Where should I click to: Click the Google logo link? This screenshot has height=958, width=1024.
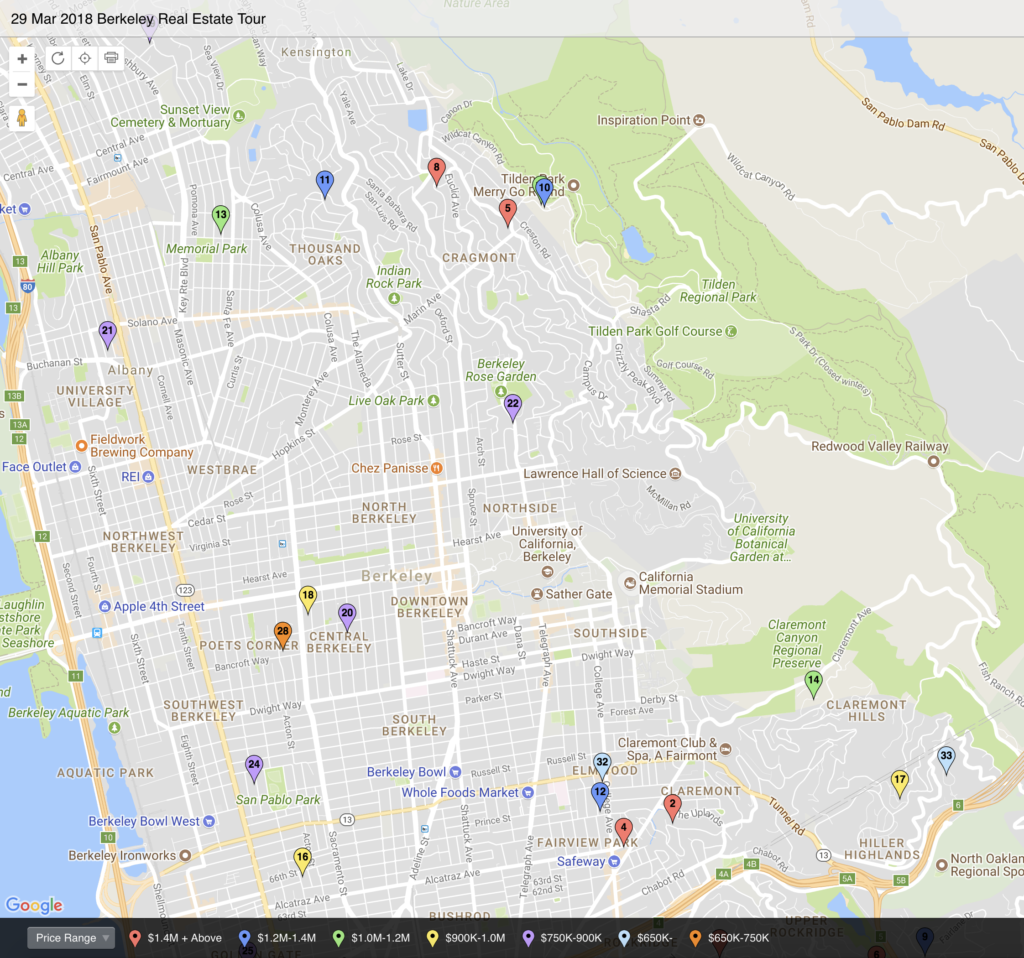click(34, 905)
